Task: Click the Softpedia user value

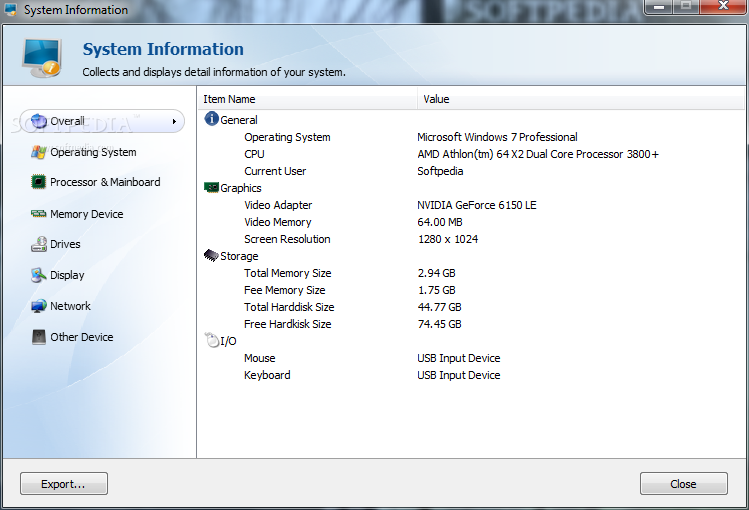Action: [440, 171]
